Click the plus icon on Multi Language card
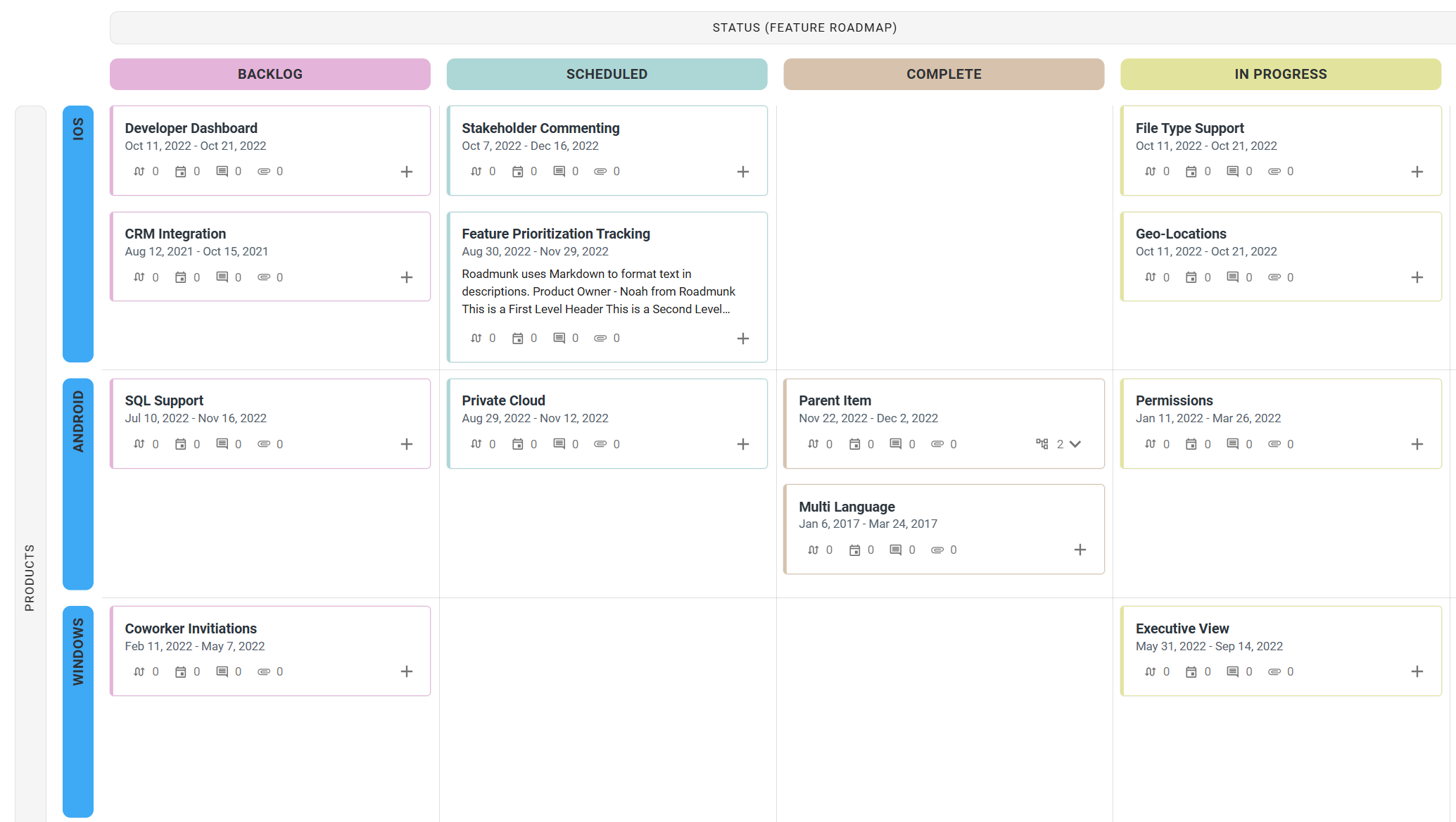Viewport: 1456px width, 822px height. [1080, 550]
